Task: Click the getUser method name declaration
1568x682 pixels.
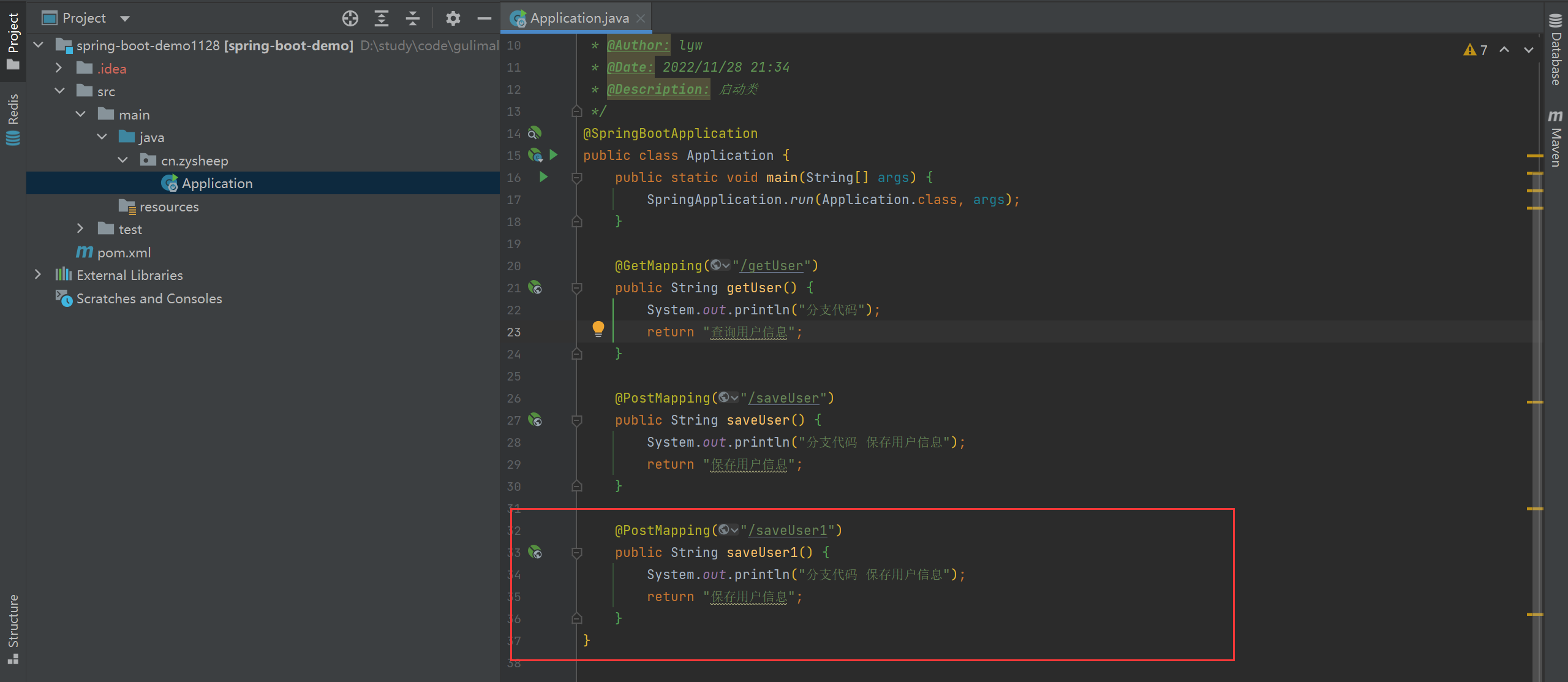Action: [x=754, y=288]
